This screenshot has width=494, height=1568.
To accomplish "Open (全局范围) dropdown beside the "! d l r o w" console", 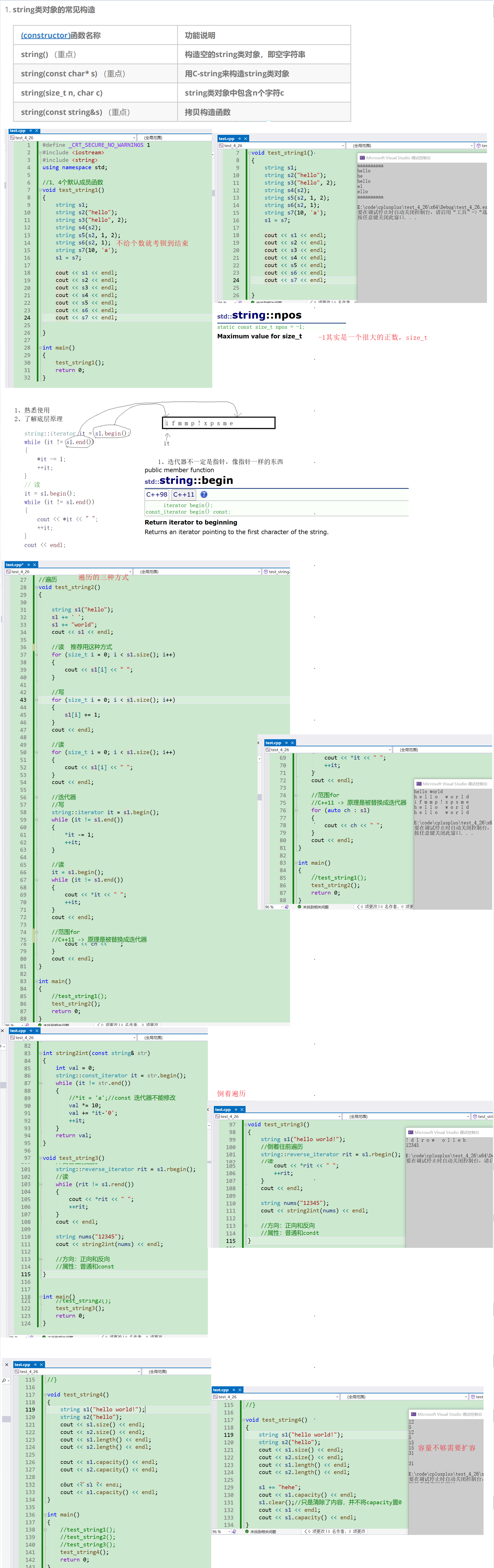I will (408, 1117).
